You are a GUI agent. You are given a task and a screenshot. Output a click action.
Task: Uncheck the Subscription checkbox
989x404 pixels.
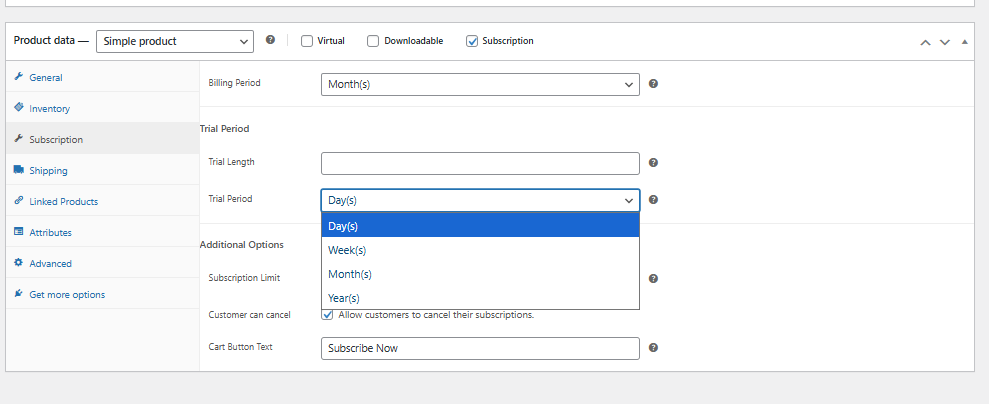pos(472,41)
